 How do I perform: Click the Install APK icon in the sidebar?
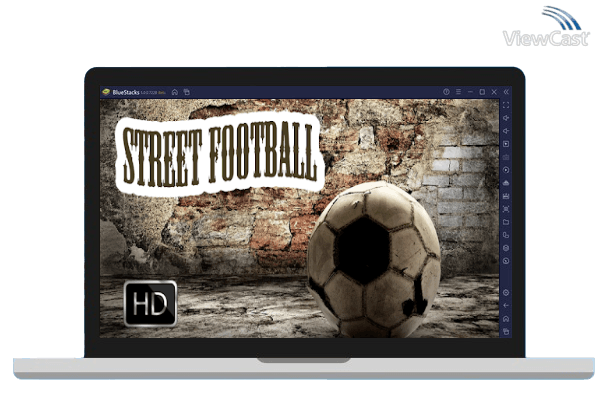click(506, 183)
